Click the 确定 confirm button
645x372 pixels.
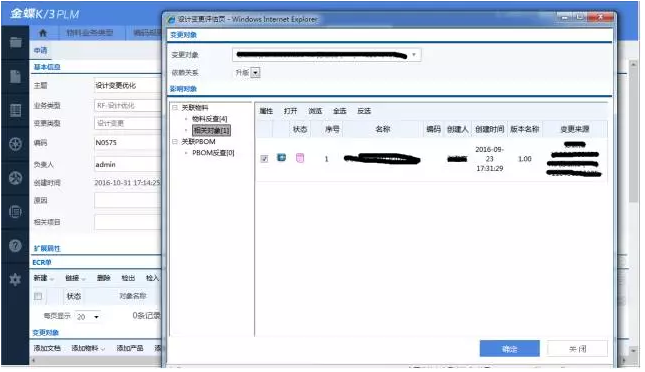pos(510,349)
